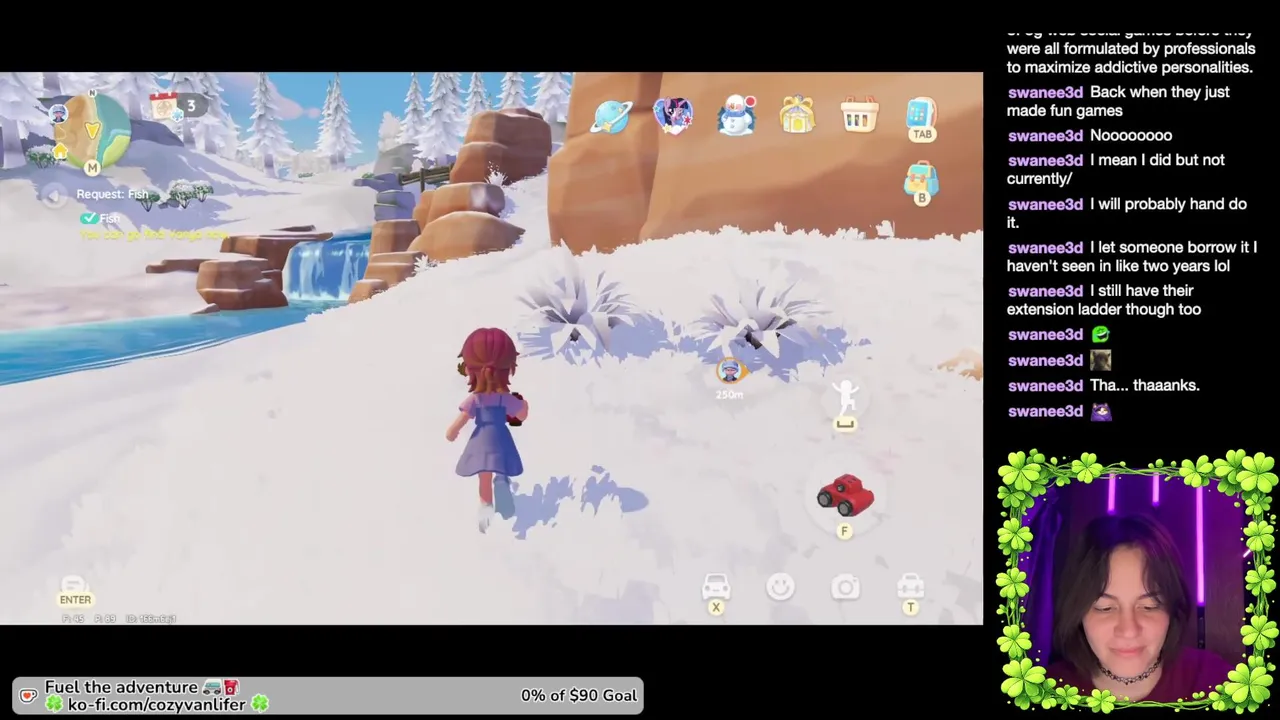
Task: Click the ko-fi.com/cozyvanlifer link text
Action: pyautogui.click(x=157, y=704)
